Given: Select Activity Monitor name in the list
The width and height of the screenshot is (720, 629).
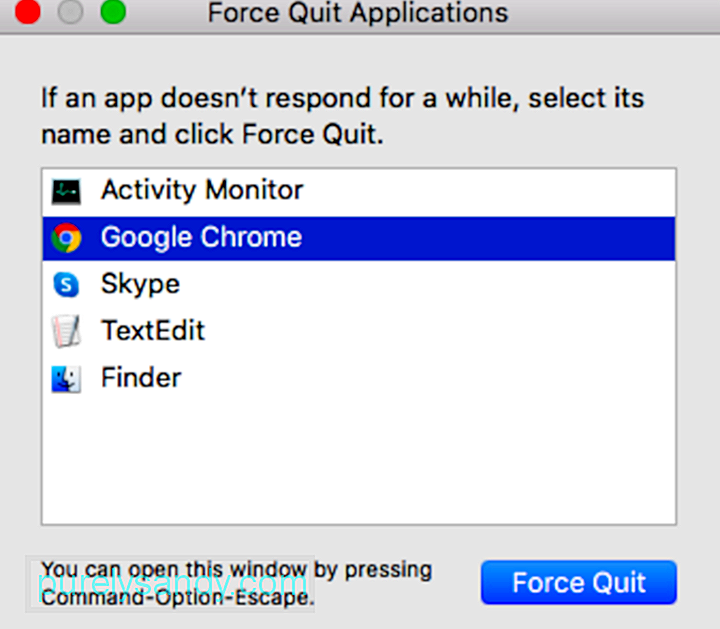Looking at the screenshot, I should [202, 190].
